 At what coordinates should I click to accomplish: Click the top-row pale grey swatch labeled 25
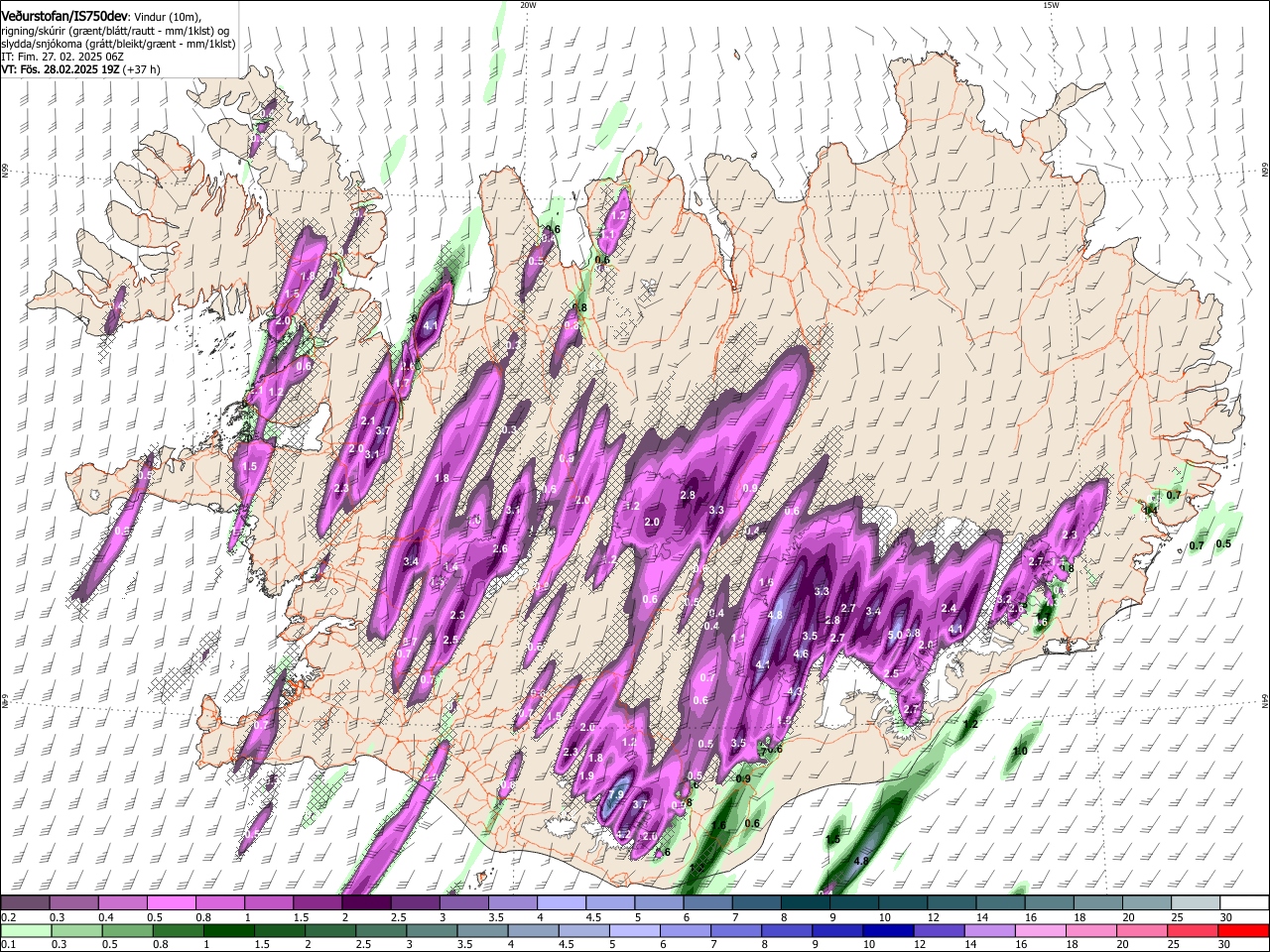[x=1195, y=903]
